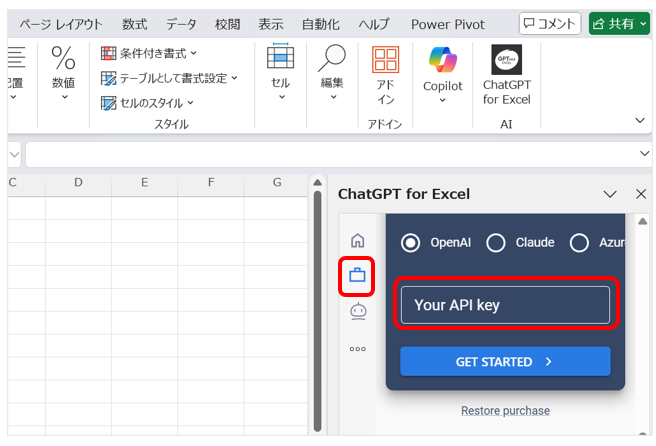The width and height of the screenshot is (656, 446).
Task: Expand the Share (共有) button dropdown arrow
Action: [x=643, y=24]
